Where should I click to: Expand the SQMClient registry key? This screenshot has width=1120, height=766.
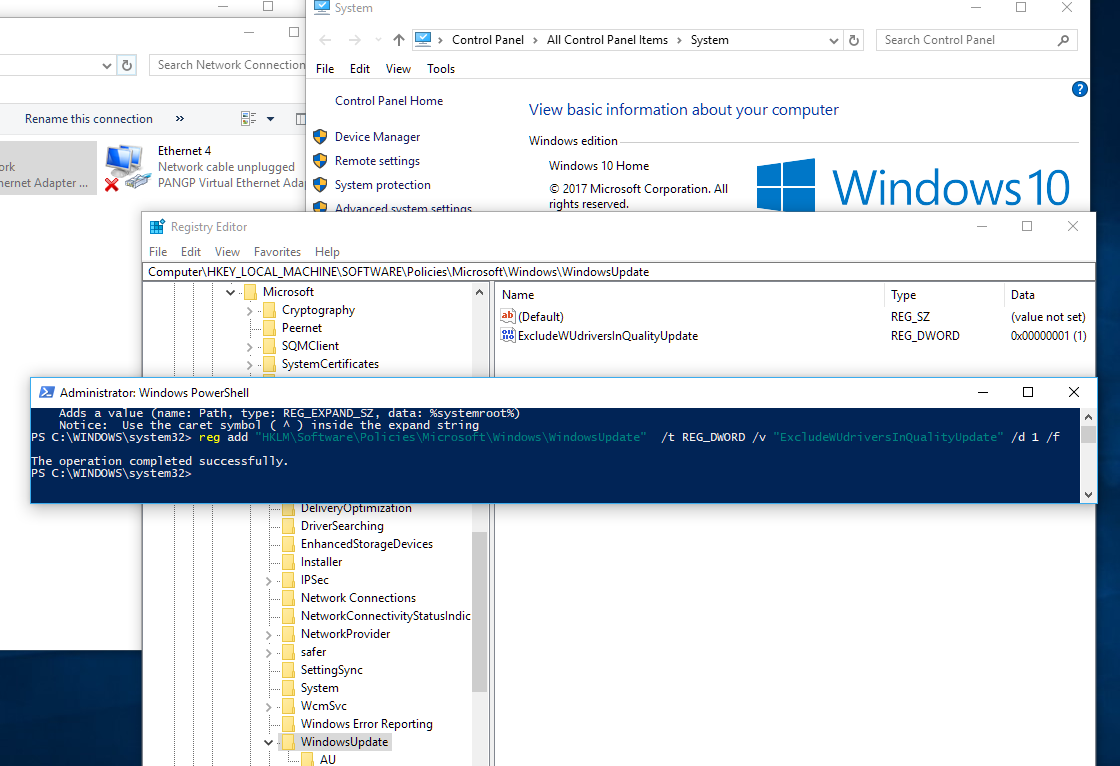pos(249,347)
